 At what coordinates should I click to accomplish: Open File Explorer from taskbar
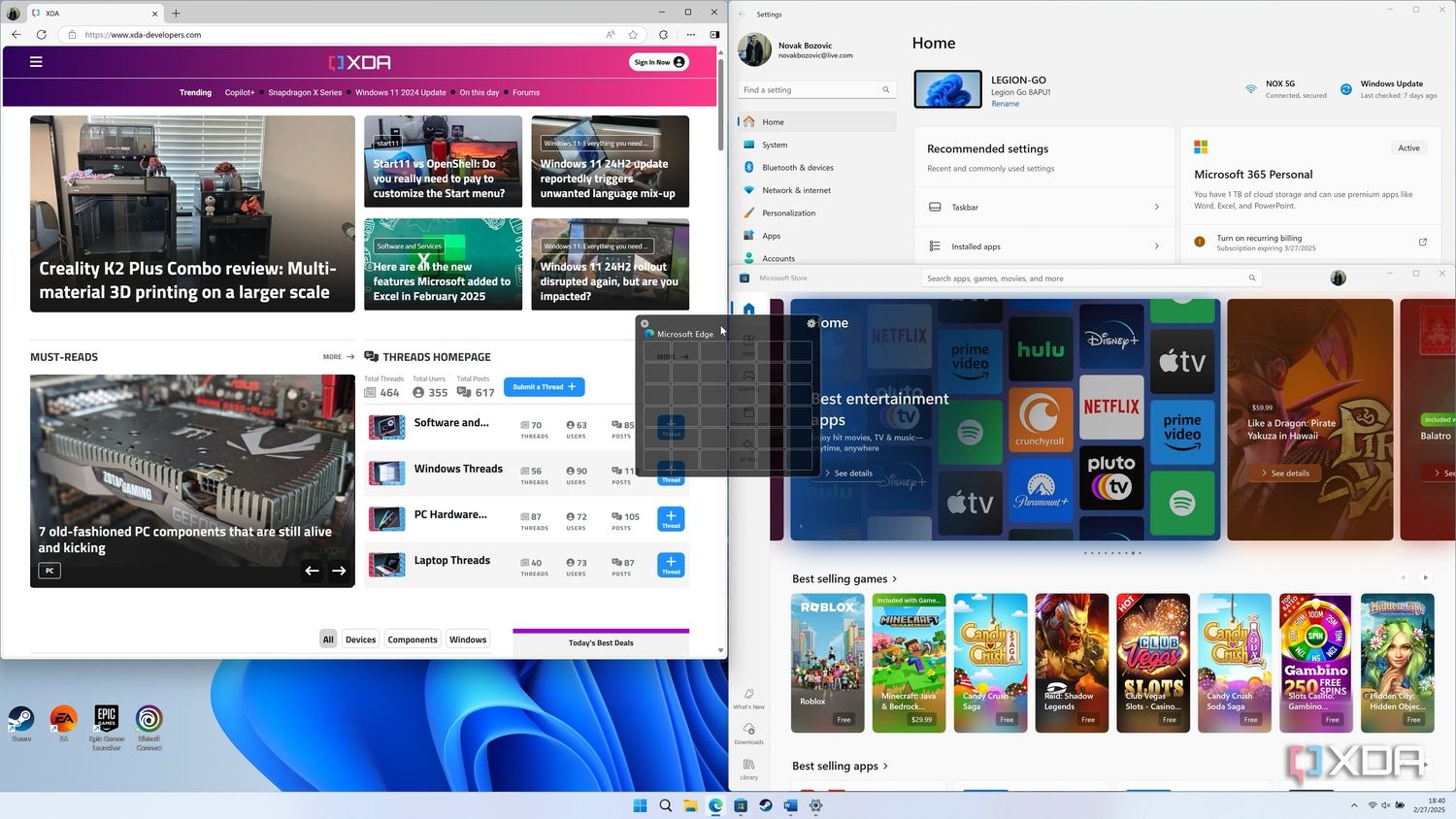point(690,805)
